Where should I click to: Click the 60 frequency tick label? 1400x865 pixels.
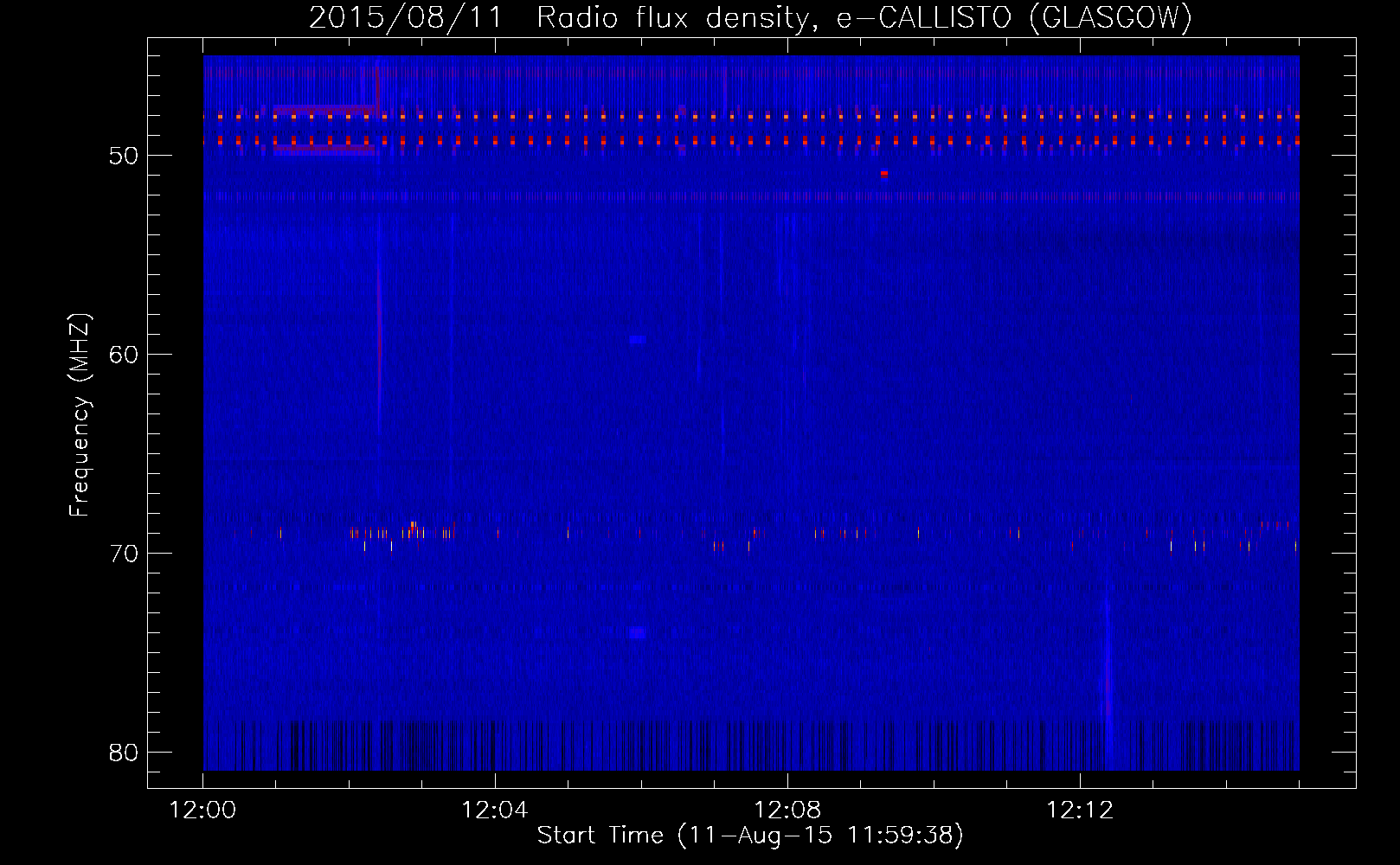click(x=125, y=355)
